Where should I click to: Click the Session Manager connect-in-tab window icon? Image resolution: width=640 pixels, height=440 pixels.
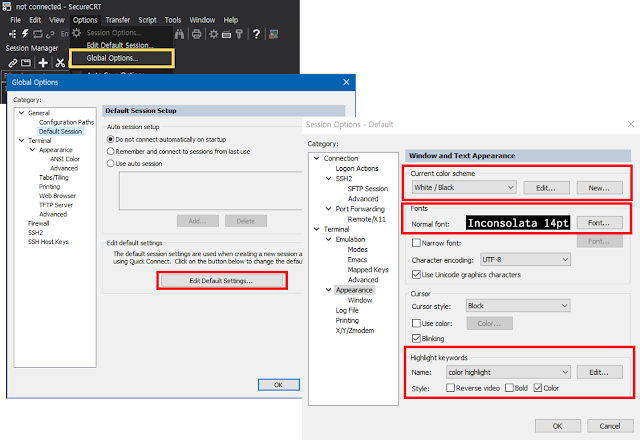click(26, 62)
